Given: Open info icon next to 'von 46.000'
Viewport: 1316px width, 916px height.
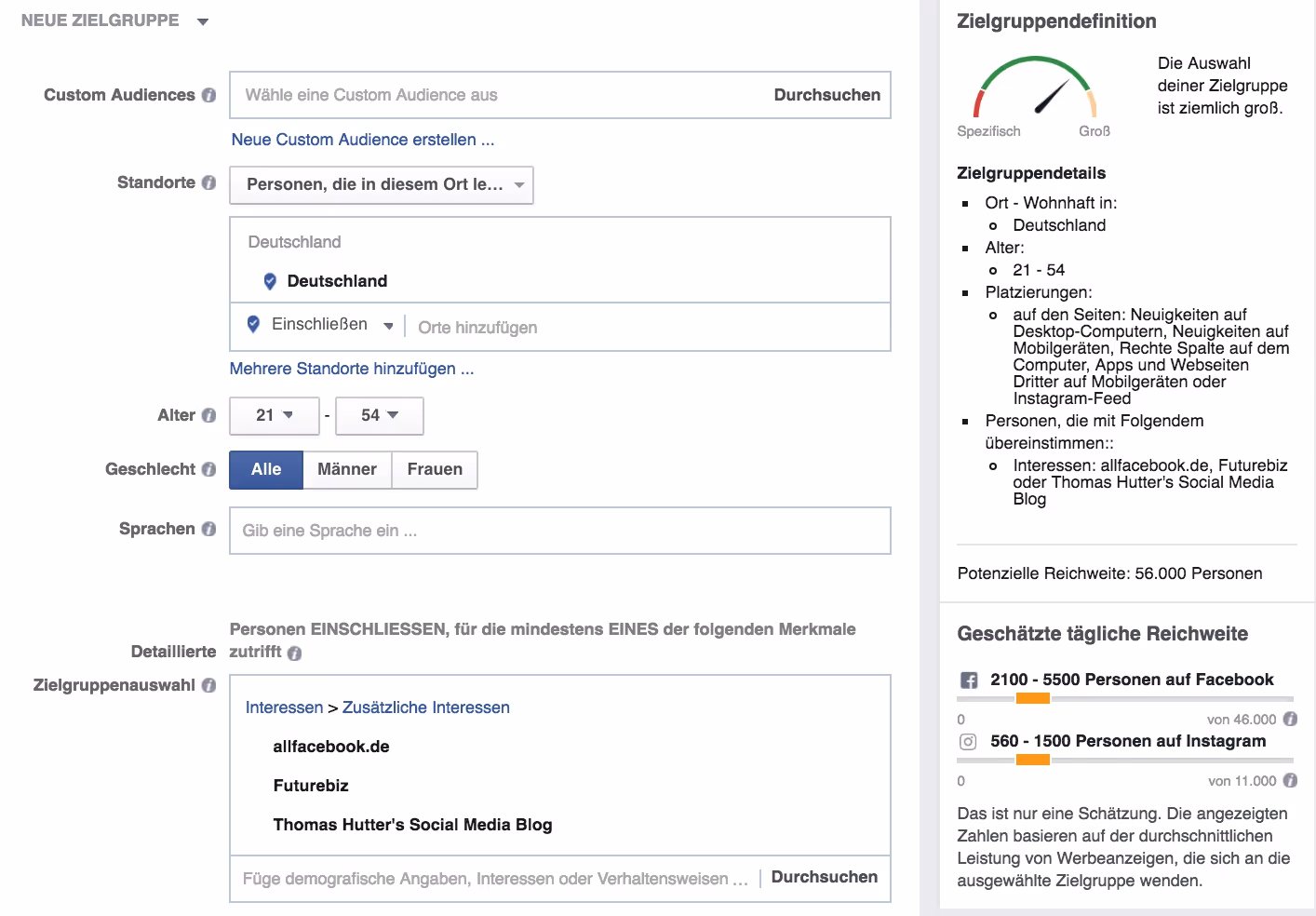Looking at the screenshot, I should point(1290,719).
